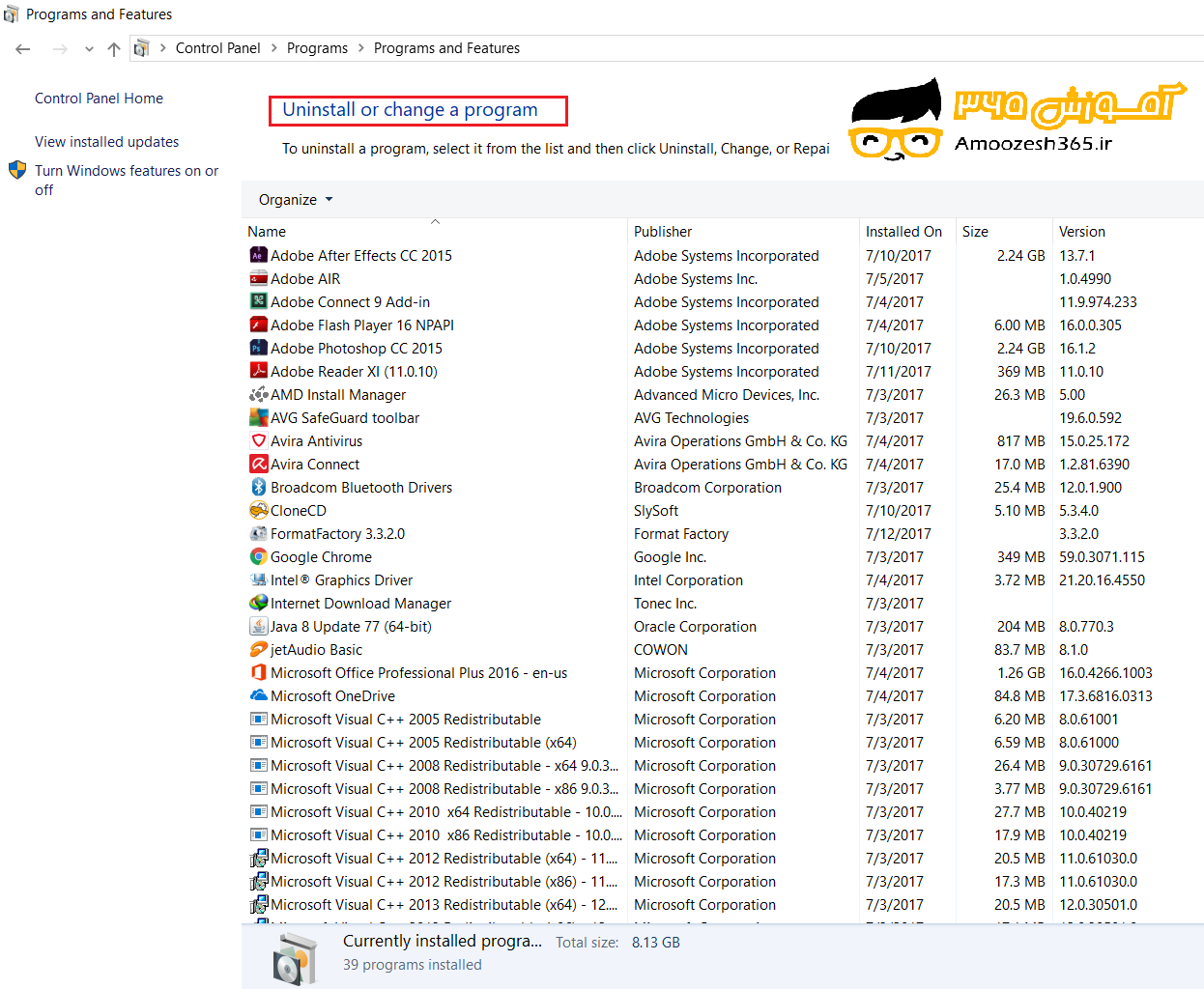The width and height of the screenshot is (1204, 989).
Task: Select the Java 8 Update 77 icon
Action: coord(258,626)
